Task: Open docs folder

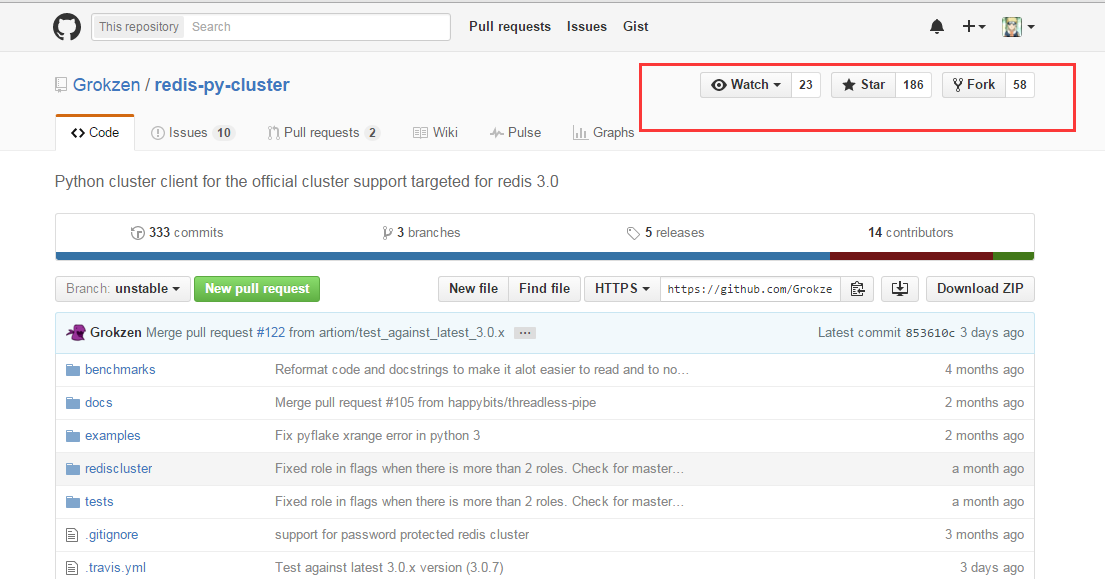Action: point(99,403)
